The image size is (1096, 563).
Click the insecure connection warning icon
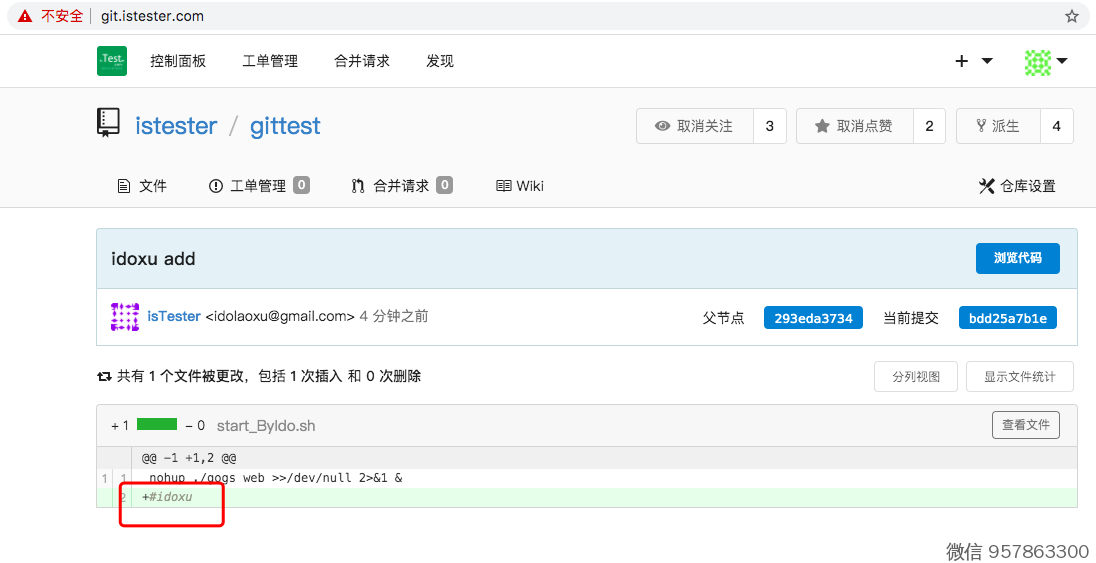(x=25, y=16)
